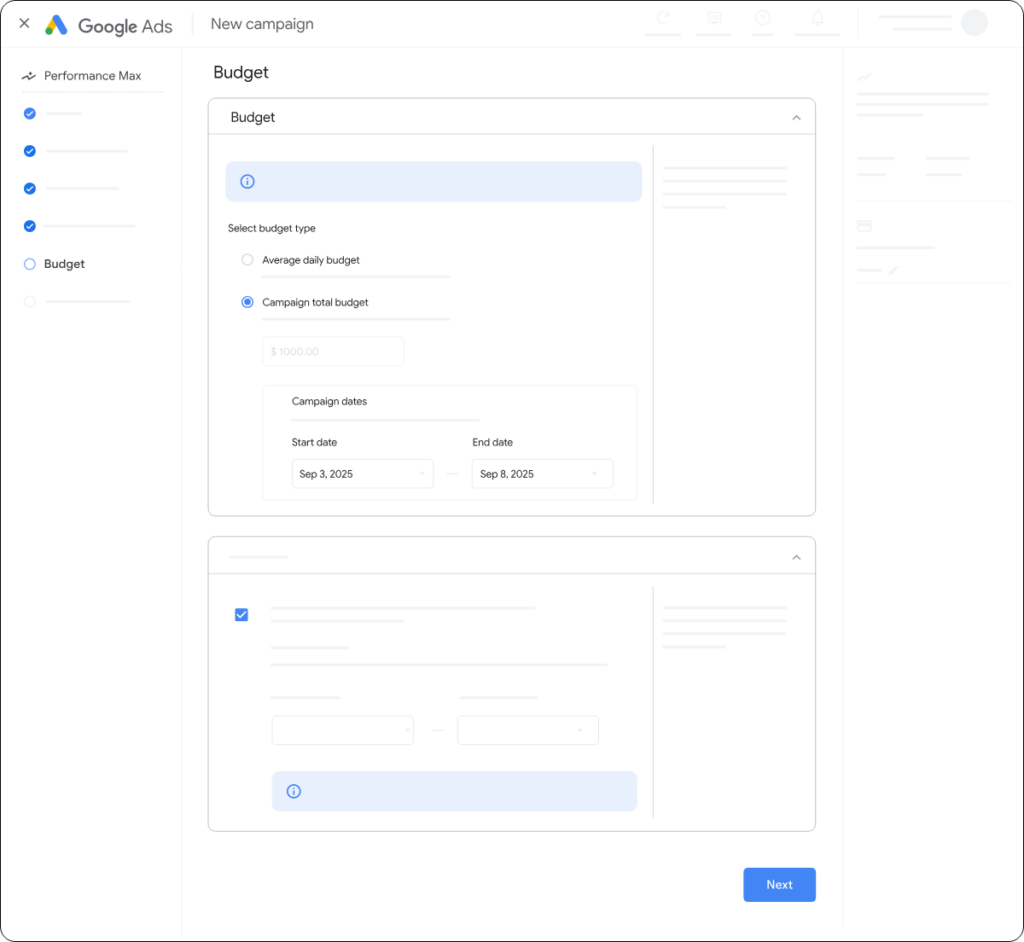This screenshot has width=1024, height=942.
Task: Click the info icon in top blue banner
Action: [248, 182]
